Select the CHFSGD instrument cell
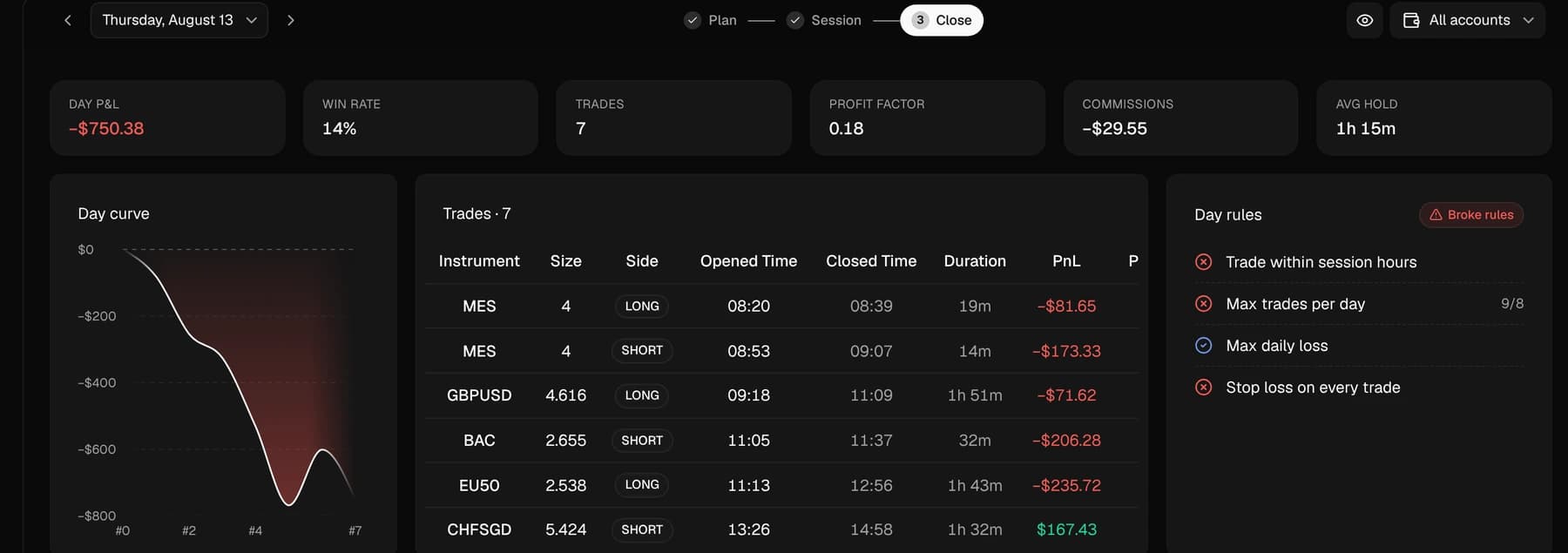Viewport: 1568px width, 553px height. click(479, 529)
